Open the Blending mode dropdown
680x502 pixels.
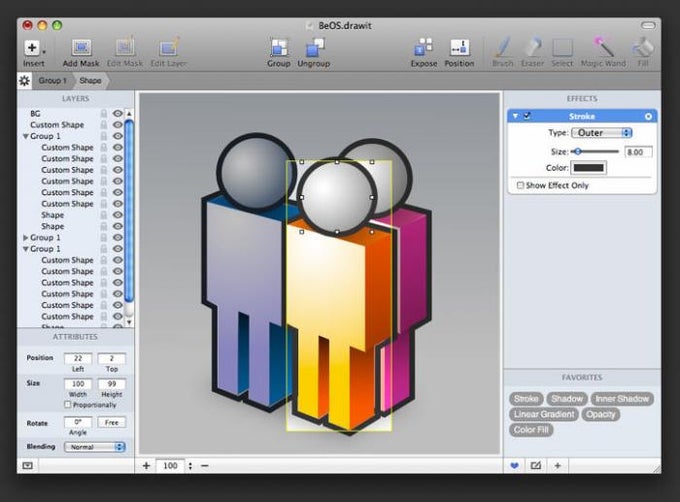[95, 447]
